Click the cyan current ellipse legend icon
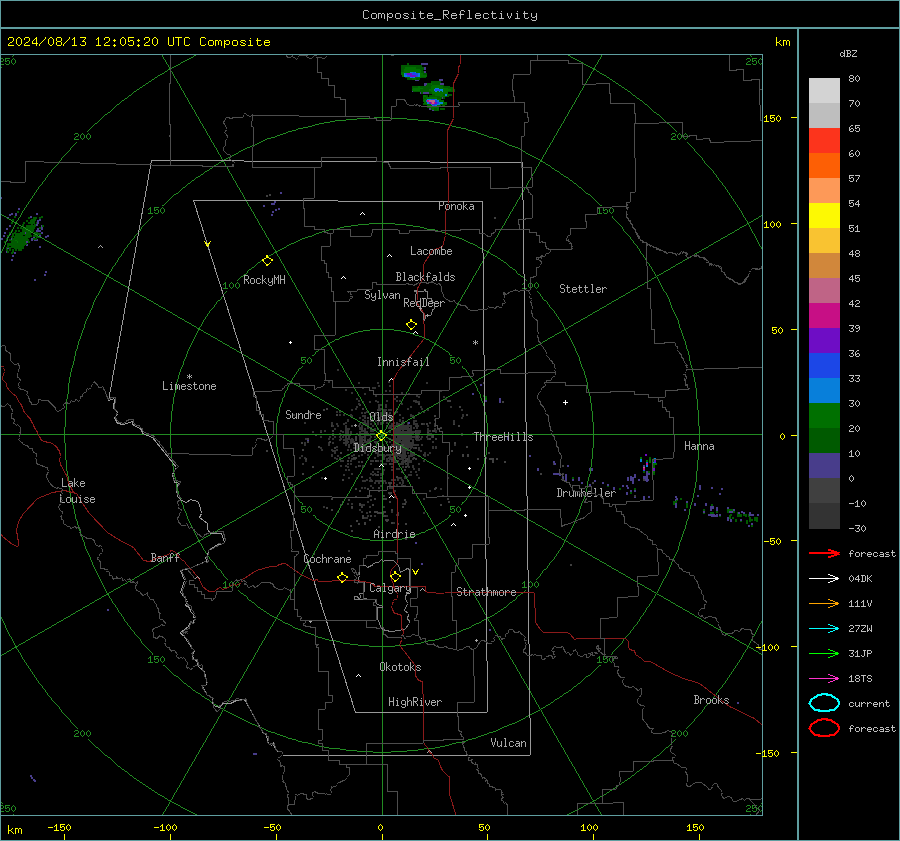This screenshot has width=900, height=841. click(x=824, y=703)
